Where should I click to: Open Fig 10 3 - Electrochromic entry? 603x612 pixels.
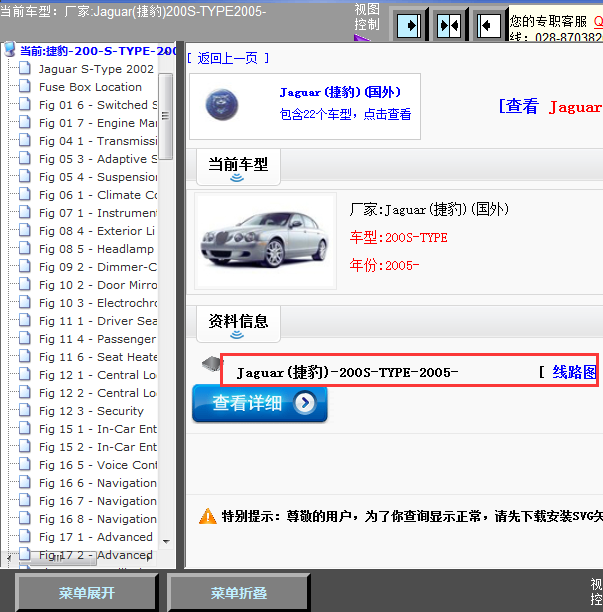(98, 303)
